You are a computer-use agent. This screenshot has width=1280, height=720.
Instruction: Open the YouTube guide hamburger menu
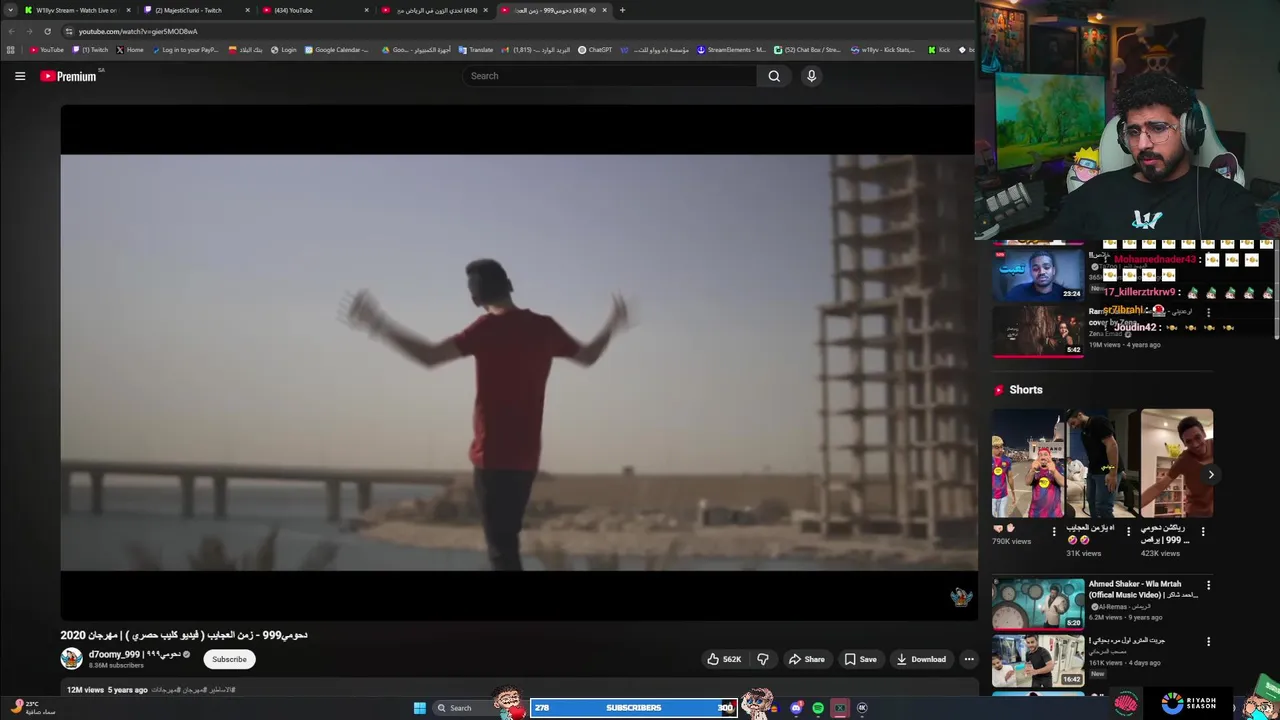(20, 76)
